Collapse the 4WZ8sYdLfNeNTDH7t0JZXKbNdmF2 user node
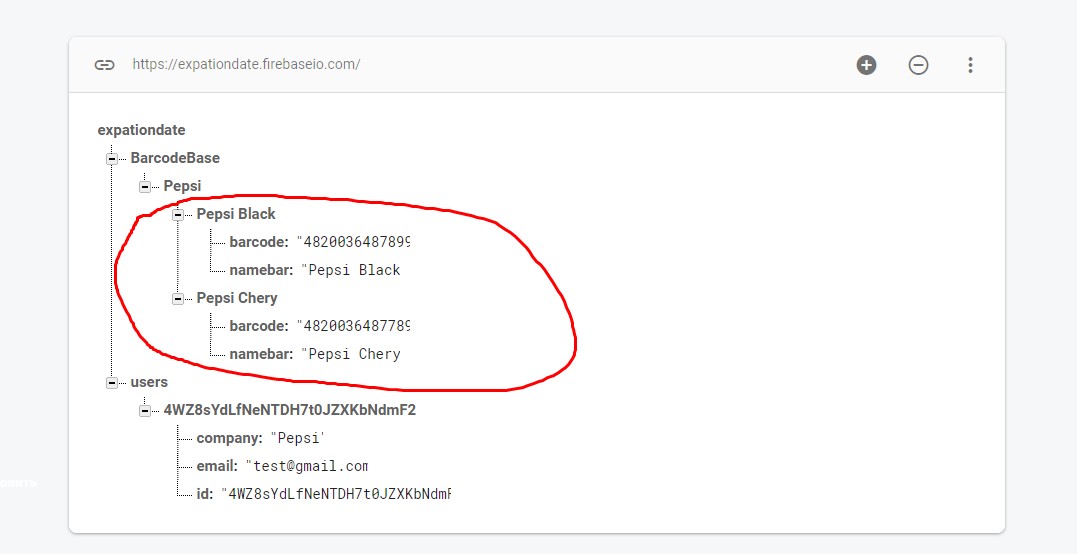 (x=144, y=411)
